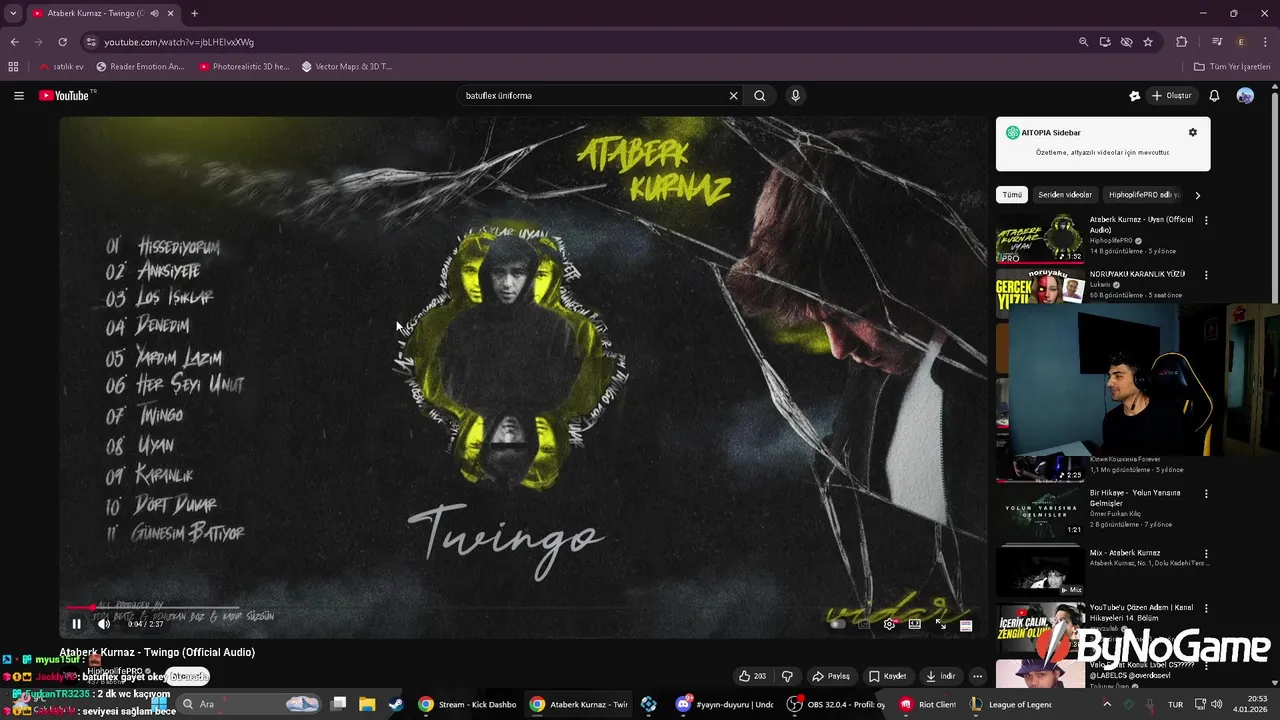Viewport: 1280px width, 720px height.
Task: Toggle autoplay switch in player
Action: [x=838, y=624]
